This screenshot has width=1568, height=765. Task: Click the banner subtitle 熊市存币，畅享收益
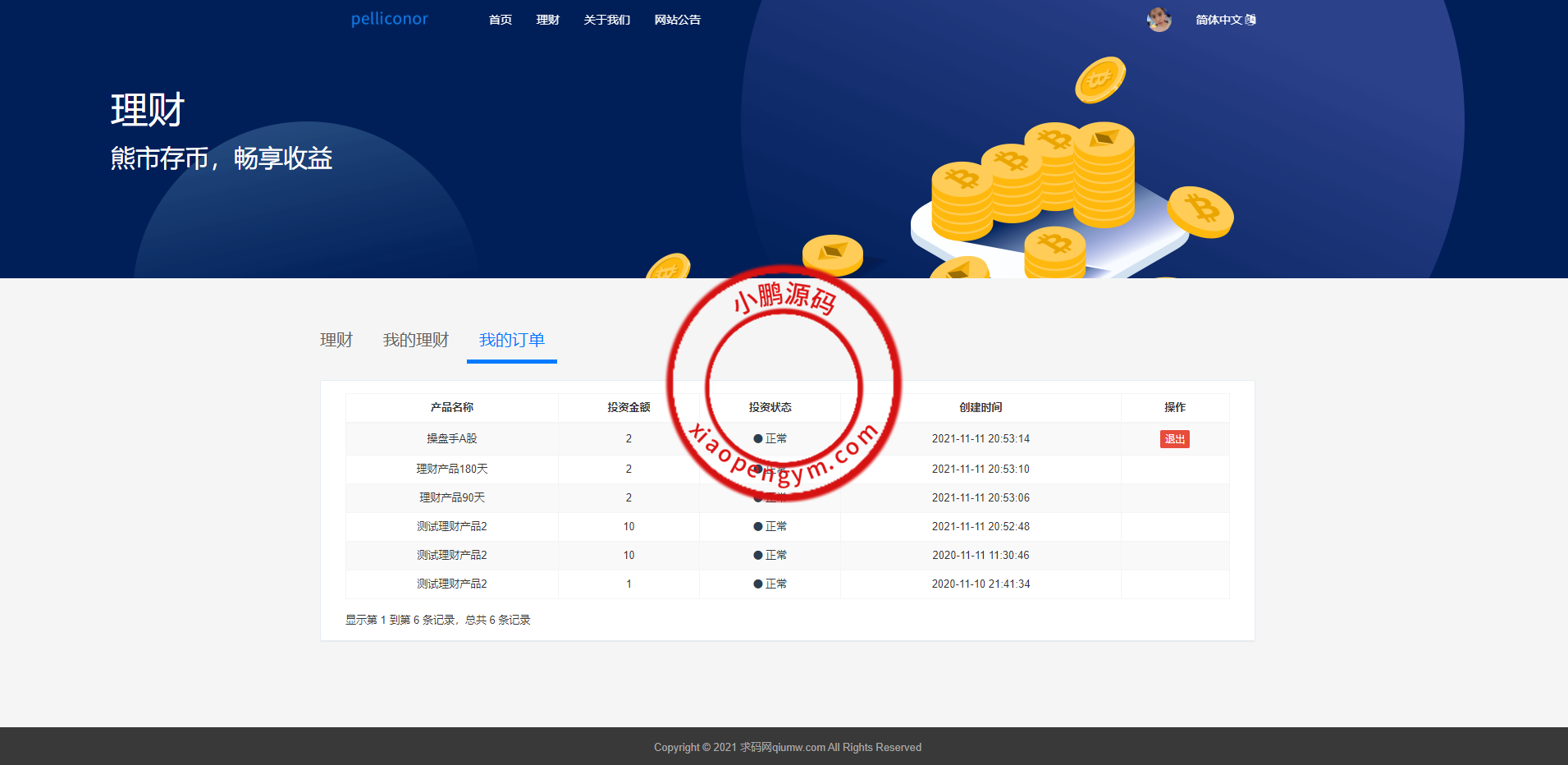pos(222,158)
